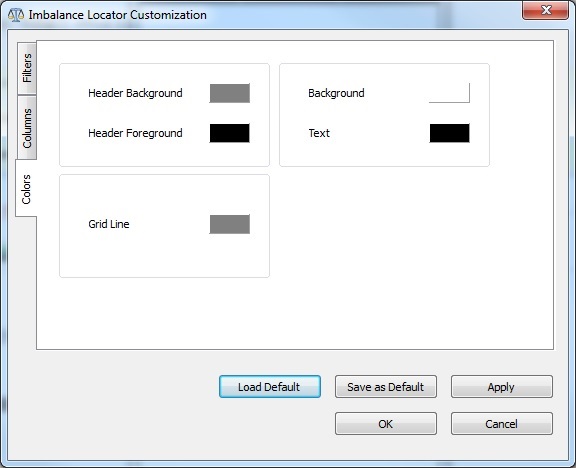
Task: Close the Imbalance Locator Customization dialog
Action: (546, 10)
